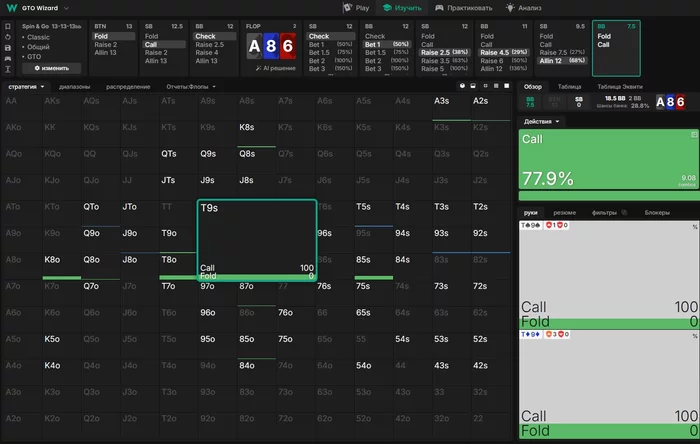
Task: Select the A3s cell in hand matrix
Action: point(451,108)
